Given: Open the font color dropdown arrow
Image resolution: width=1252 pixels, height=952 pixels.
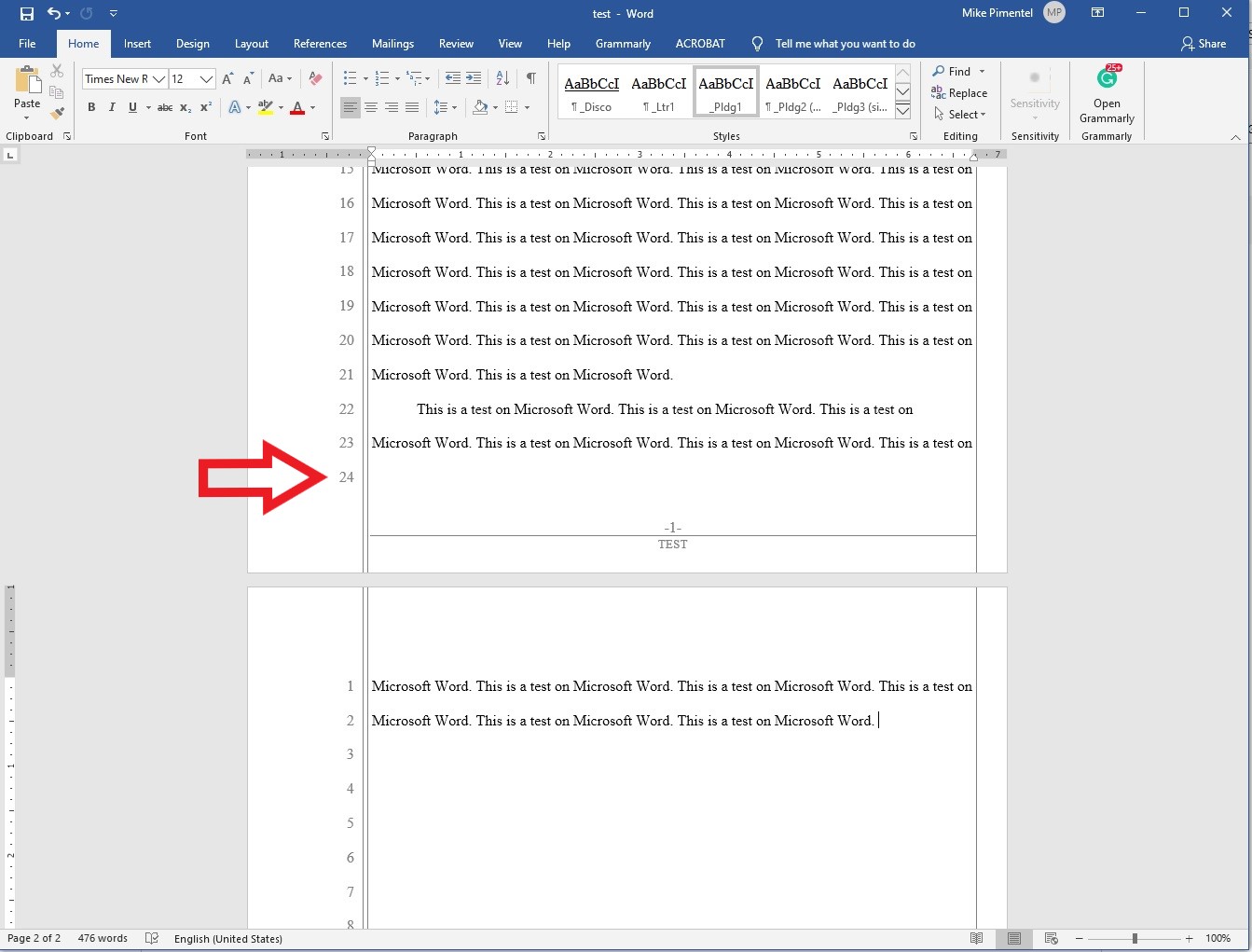Looking at the screenshot, I should coord(312,107).
